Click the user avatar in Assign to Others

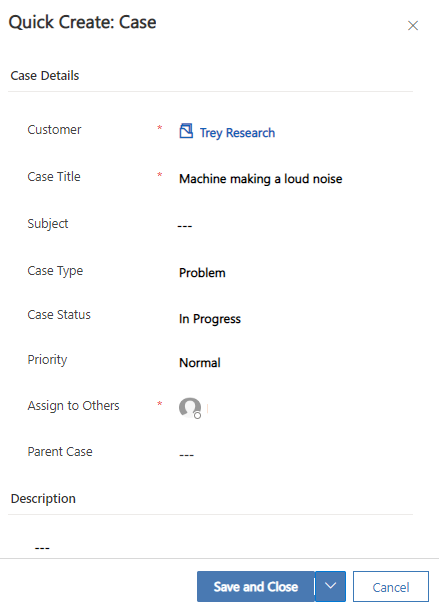coord(190,408)
